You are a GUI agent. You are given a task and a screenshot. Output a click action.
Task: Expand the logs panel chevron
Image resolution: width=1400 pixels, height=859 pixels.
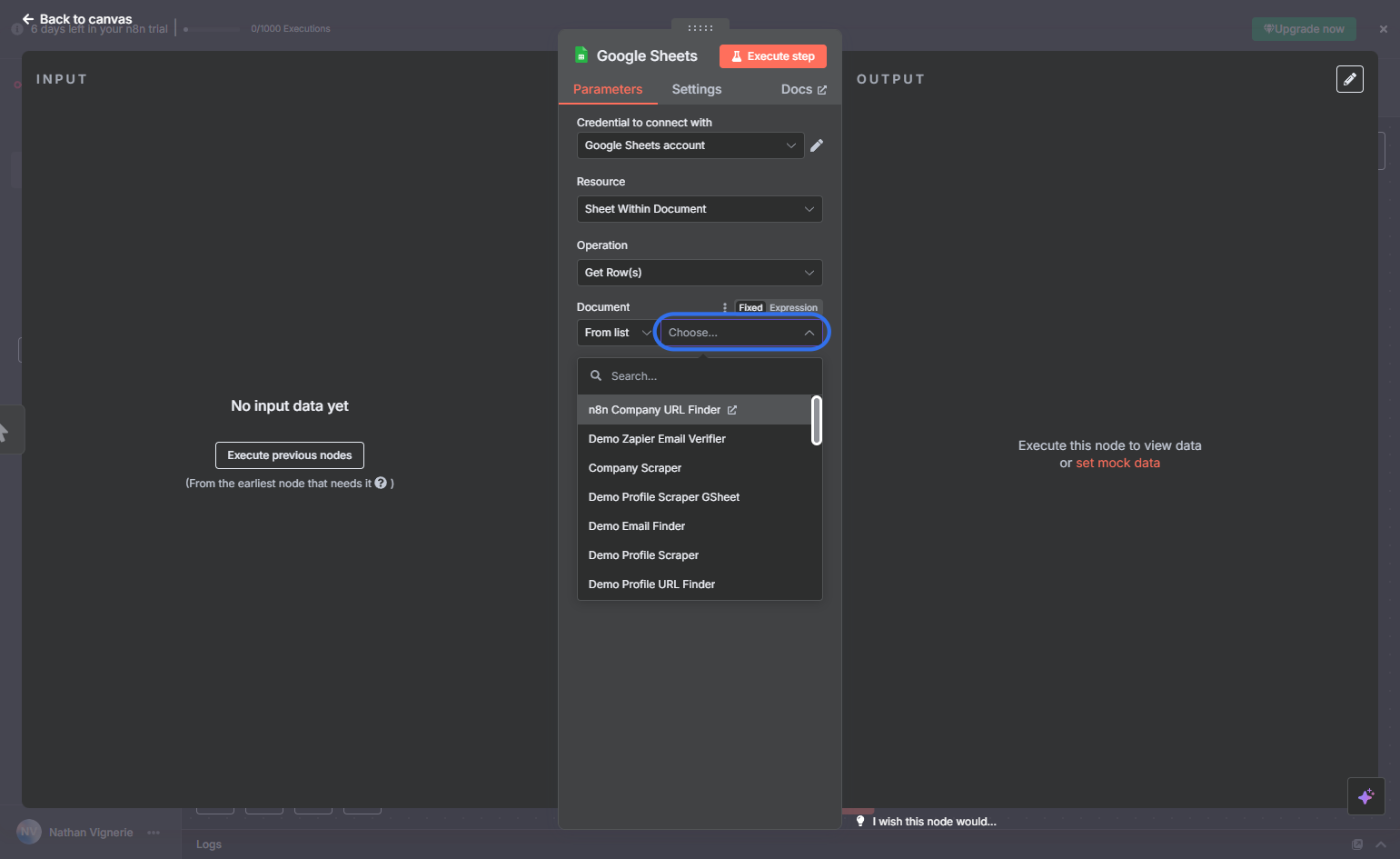click(1381, 844)
